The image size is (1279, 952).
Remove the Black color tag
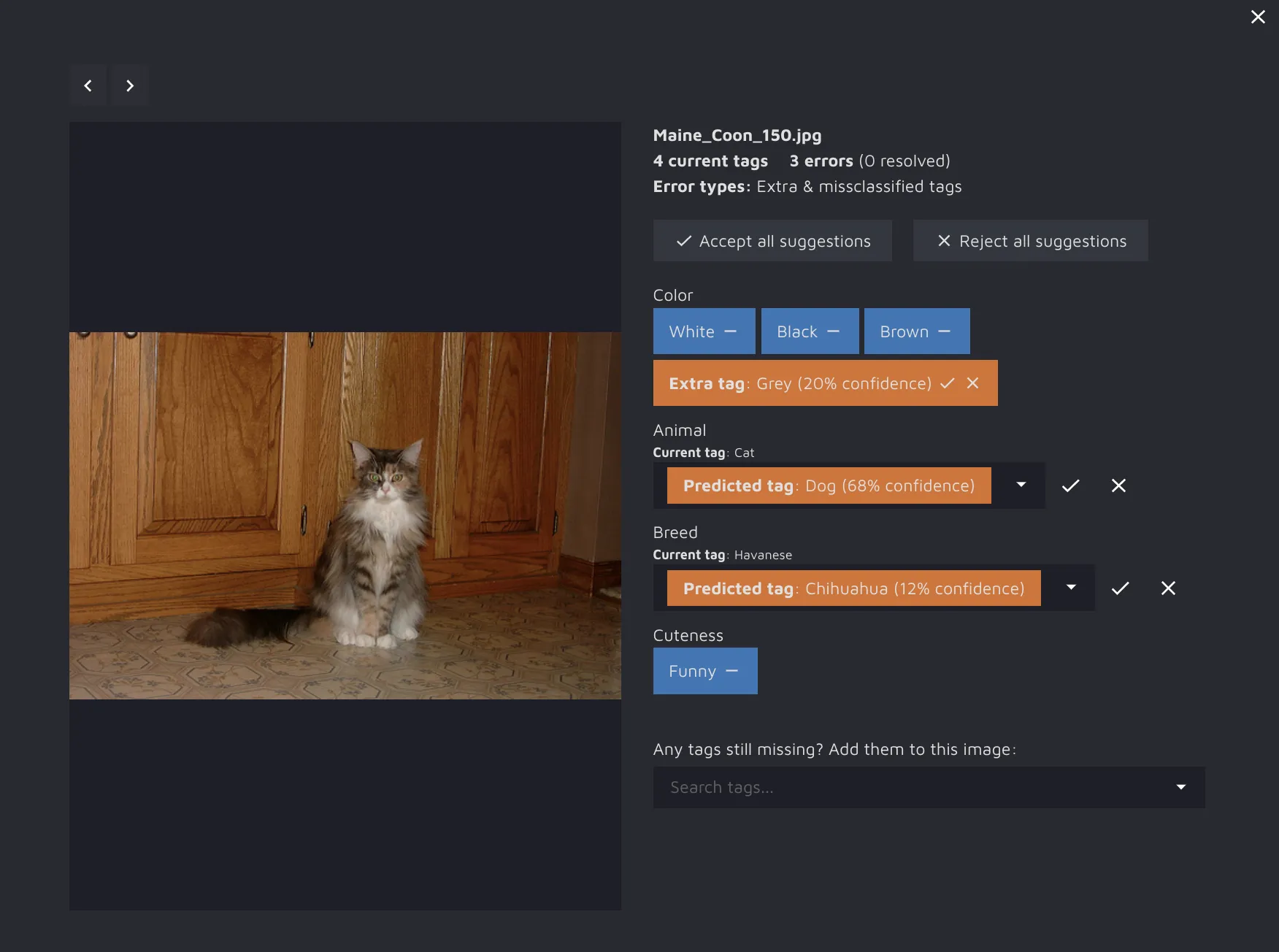[833, 331]
